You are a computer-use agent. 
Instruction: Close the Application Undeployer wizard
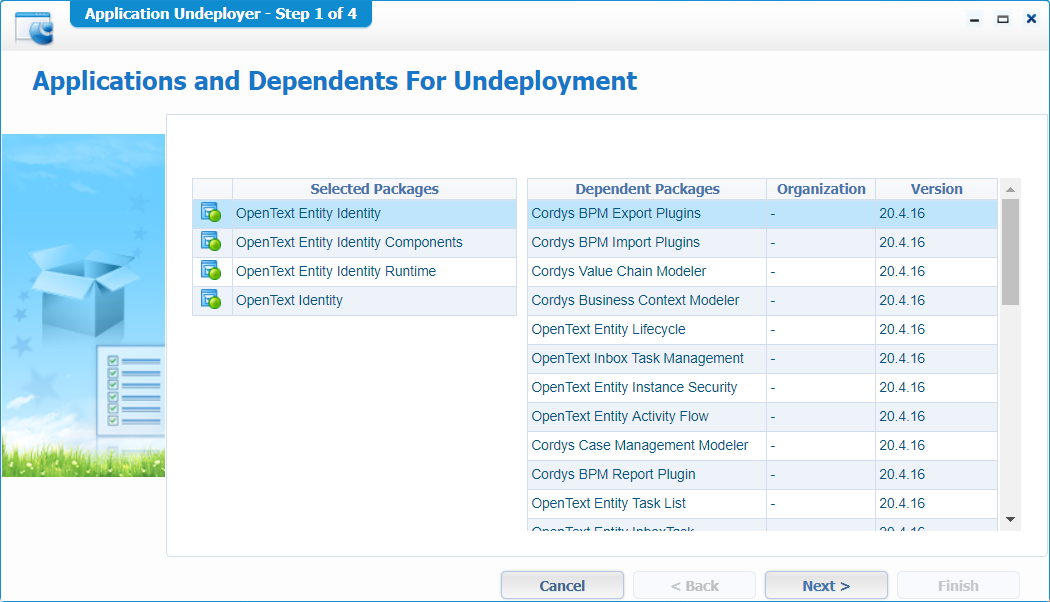point(1031,19)
